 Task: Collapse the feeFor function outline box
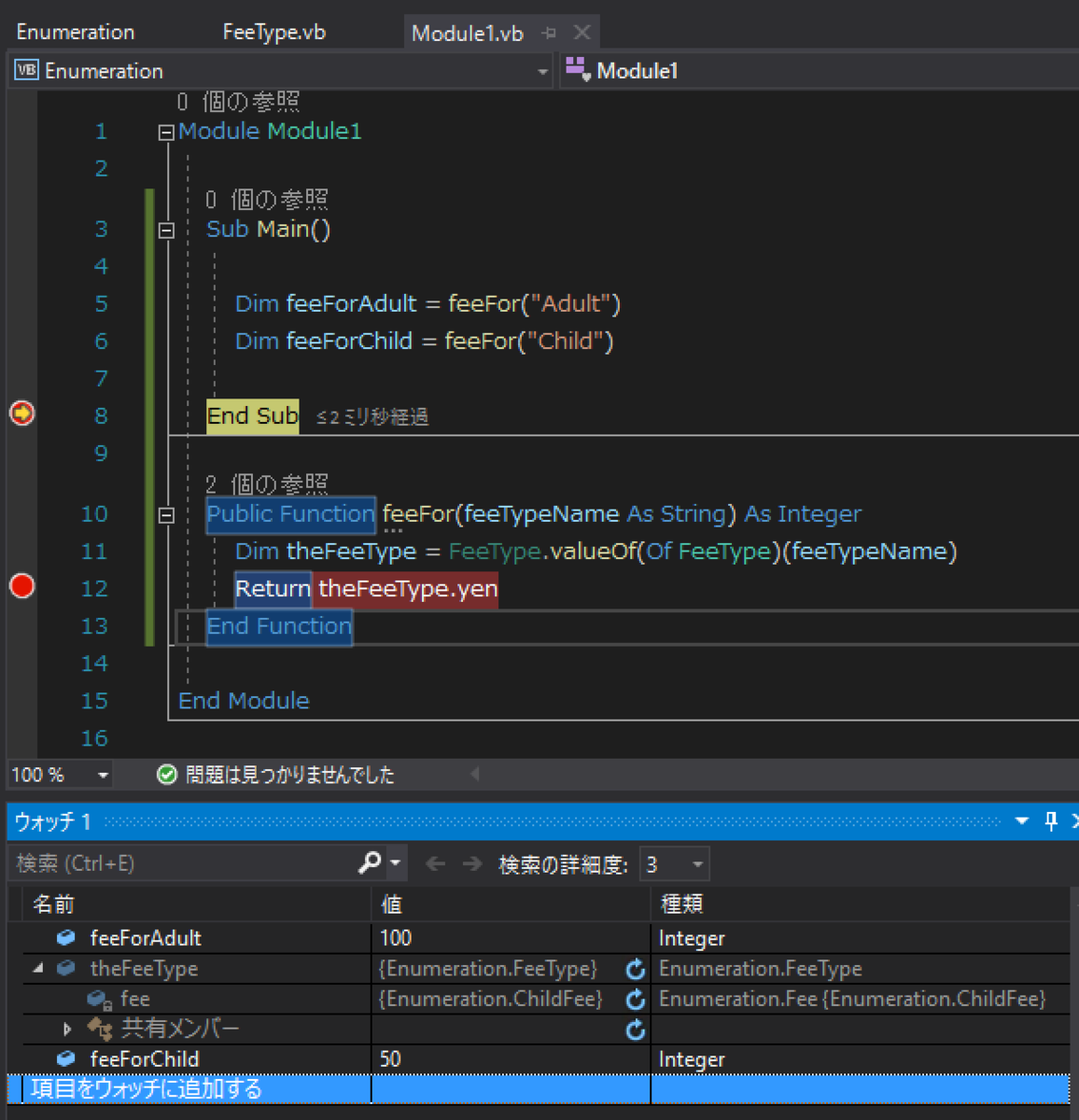166,515
